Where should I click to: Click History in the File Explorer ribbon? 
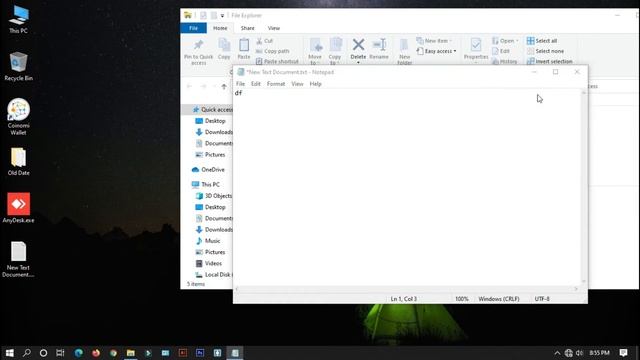tap(504, 61)
